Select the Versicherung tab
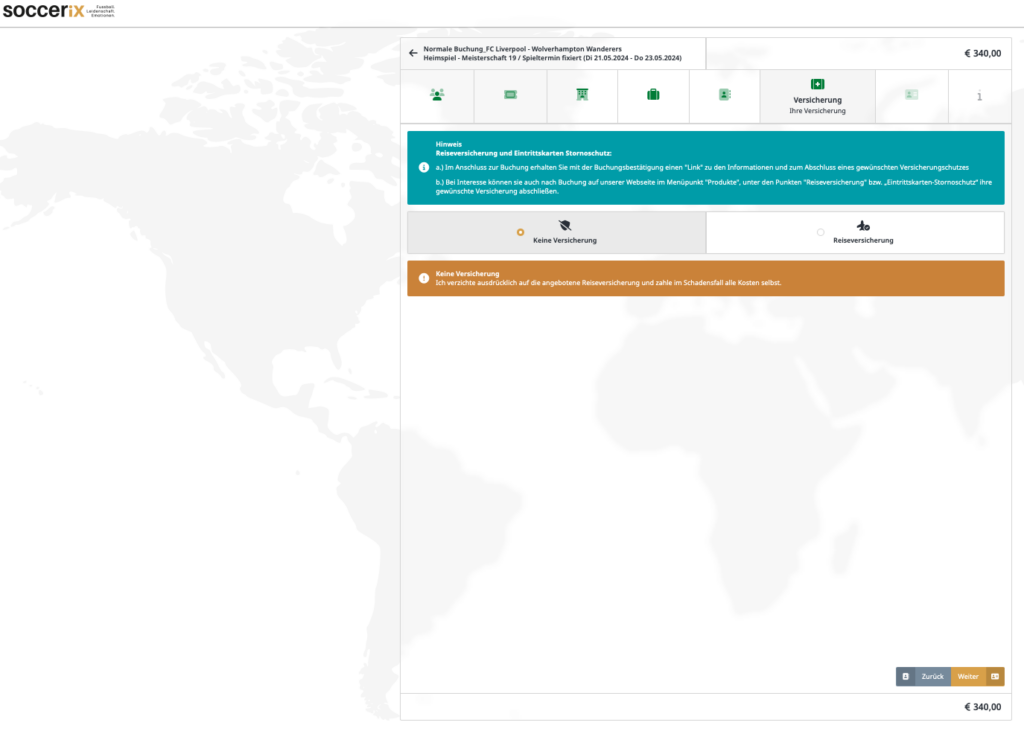The image size is (1024, 734). tap(818, 97)
